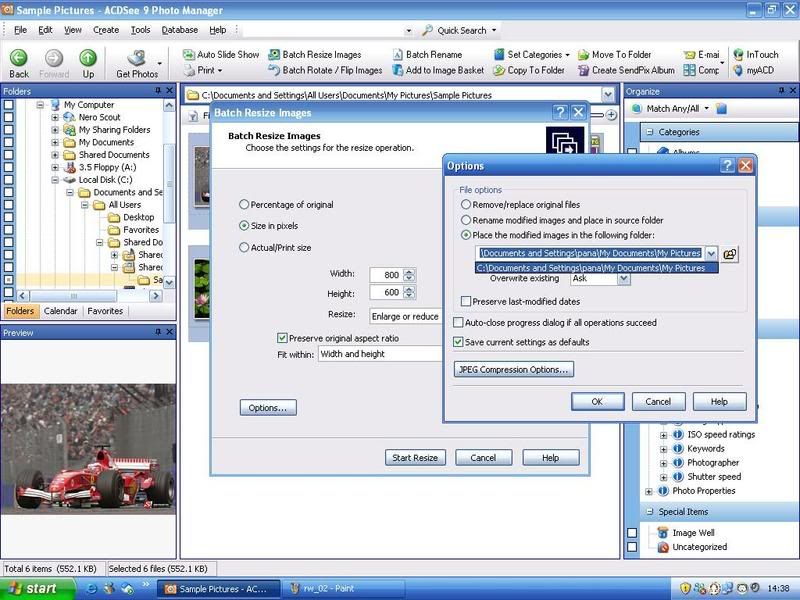Open Batch Rotate / Flip Images
The height and width of the screenshot is (600, 800).
325,70
